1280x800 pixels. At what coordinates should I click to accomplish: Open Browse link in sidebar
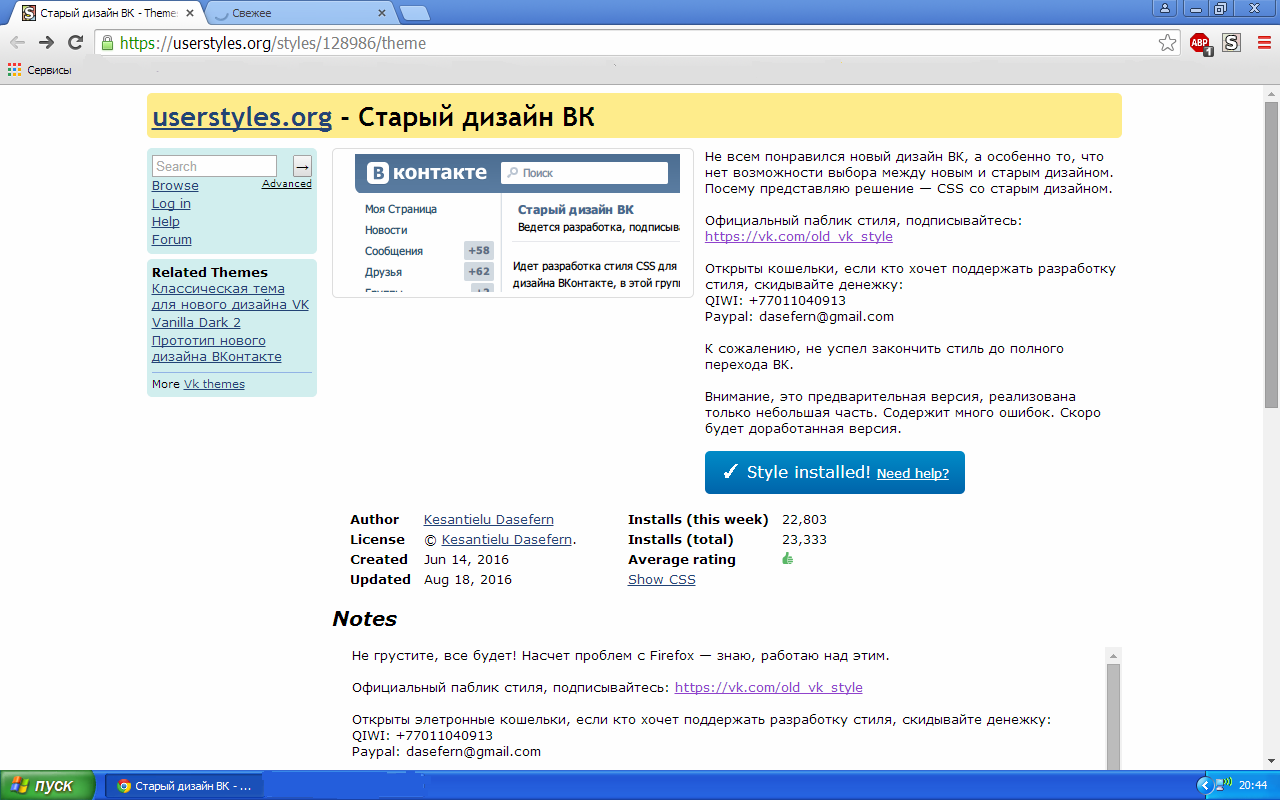[175, 186]
